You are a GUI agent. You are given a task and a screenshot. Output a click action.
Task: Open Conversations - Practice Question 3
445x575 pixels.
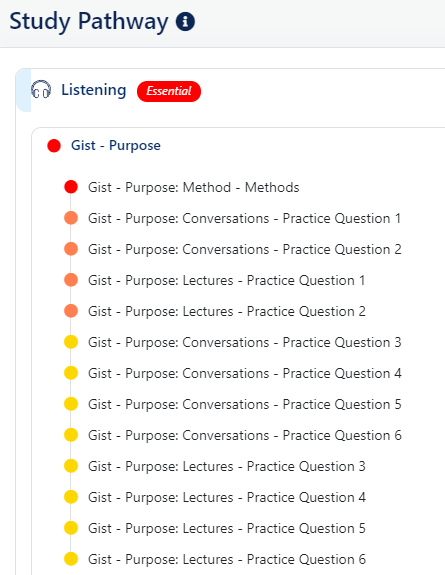click(244, 343)
